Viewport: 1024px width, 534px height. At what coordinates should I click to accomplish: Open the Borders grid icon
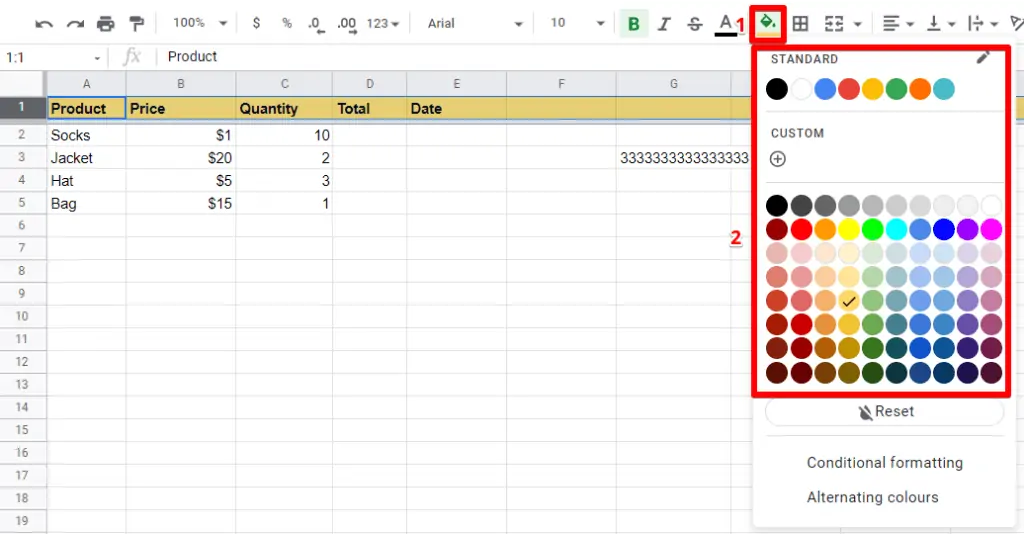(x=800, y=23)
